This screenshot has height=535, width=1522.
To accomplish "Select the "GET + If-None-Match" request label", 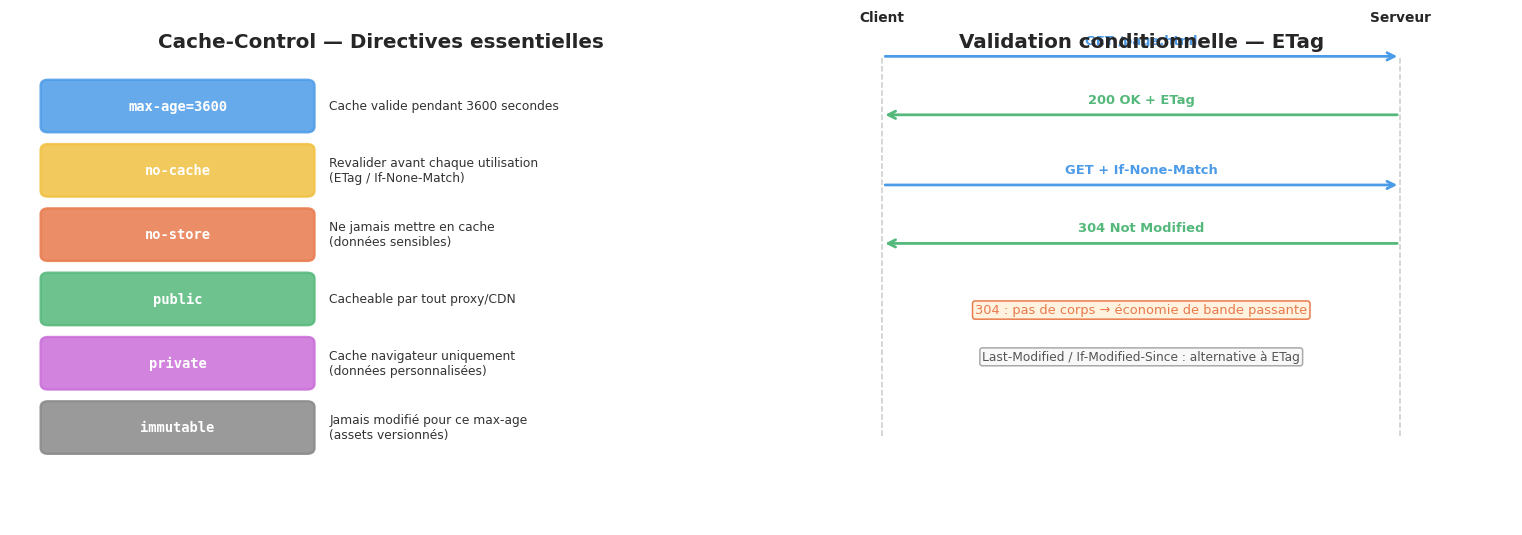I will [x=1141, y=170].
